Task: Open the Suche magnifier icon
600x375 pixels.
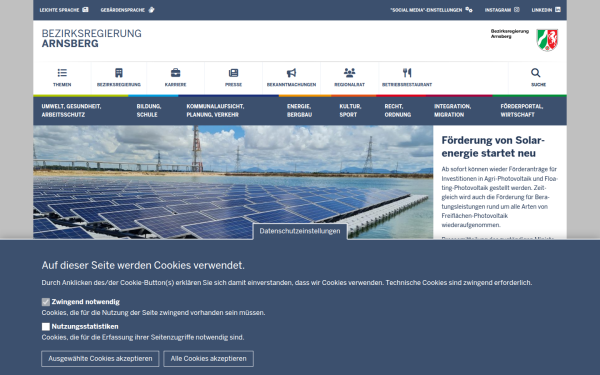Action: pyautogui.click(x=535, y=73)
